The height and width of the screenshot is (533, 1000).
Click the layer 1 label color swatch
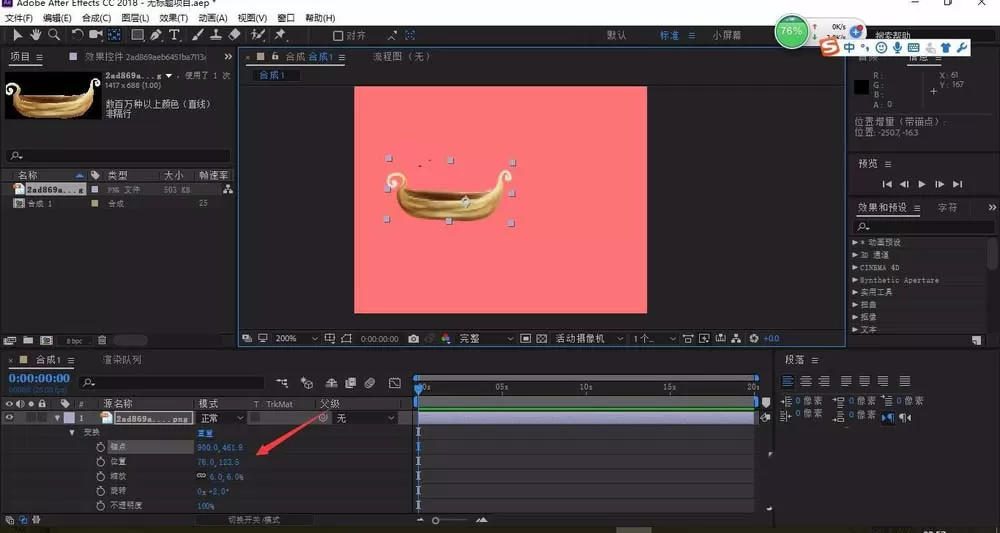tap(69, 418)
